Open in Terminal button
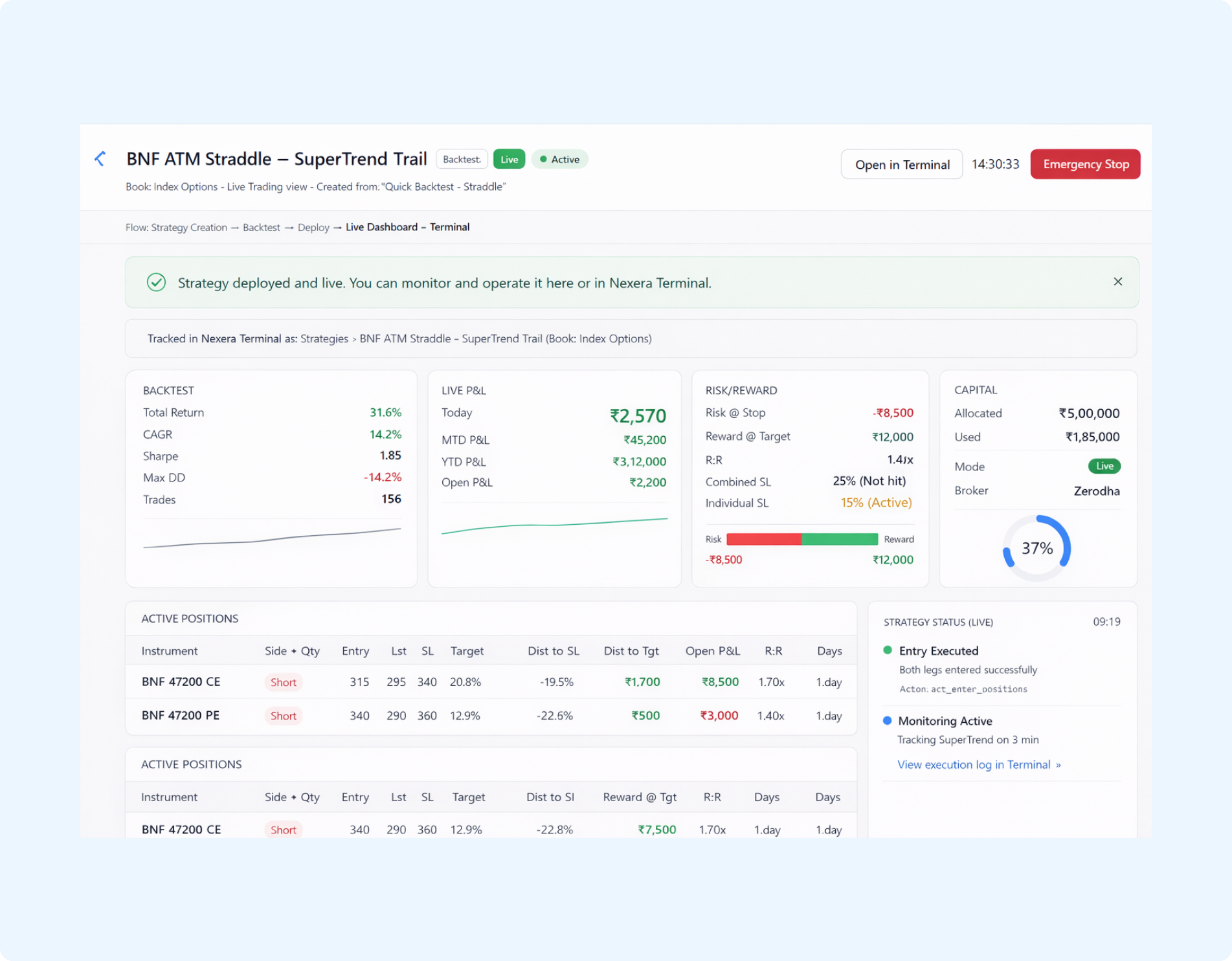 tap(902, 164)
